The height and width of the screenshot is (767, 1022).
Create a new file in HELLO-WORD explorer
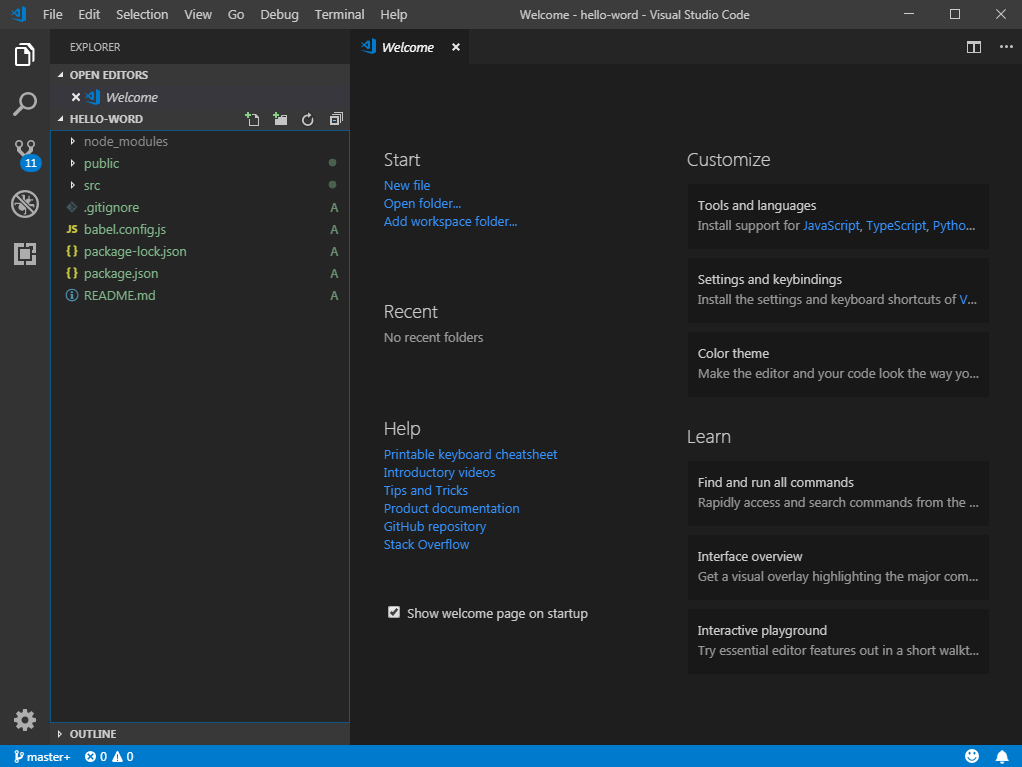click(x=252, y=119)
